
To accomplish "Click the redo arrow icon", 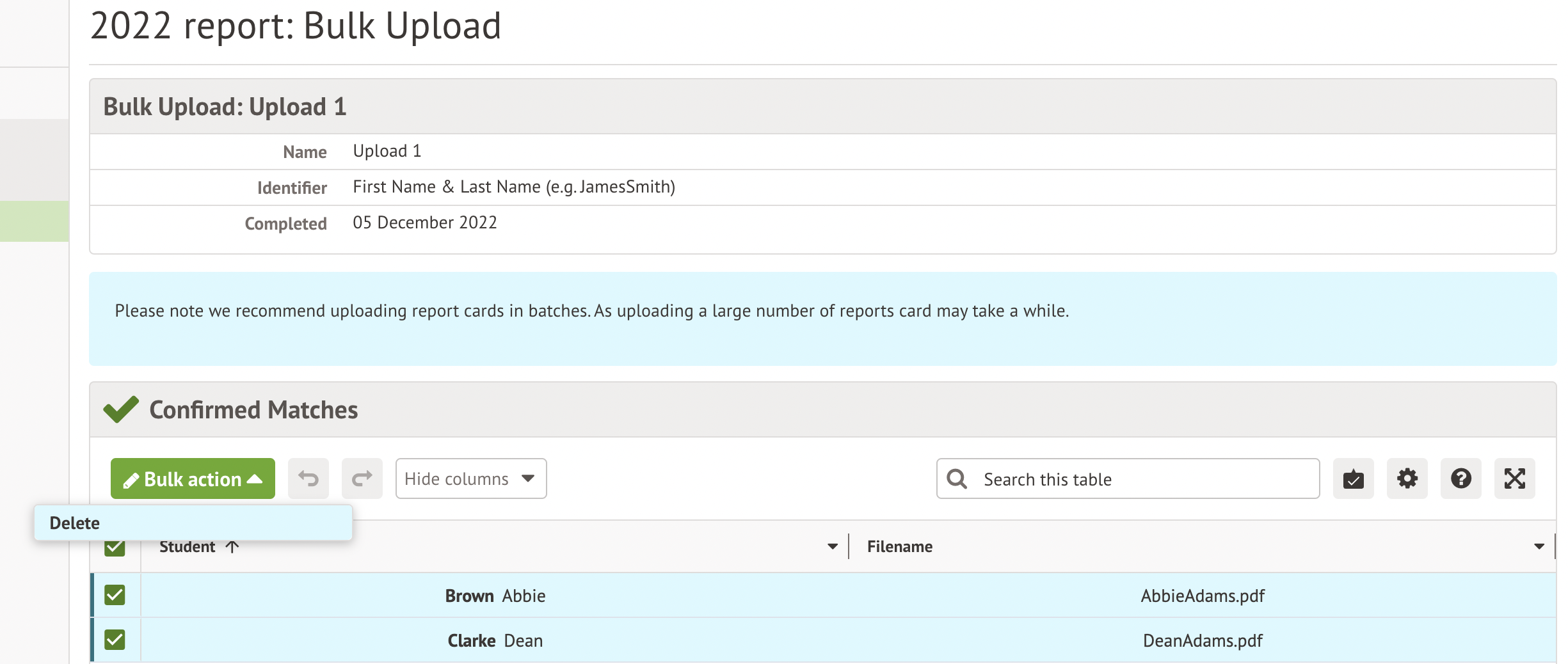I will tap(362, 478).
